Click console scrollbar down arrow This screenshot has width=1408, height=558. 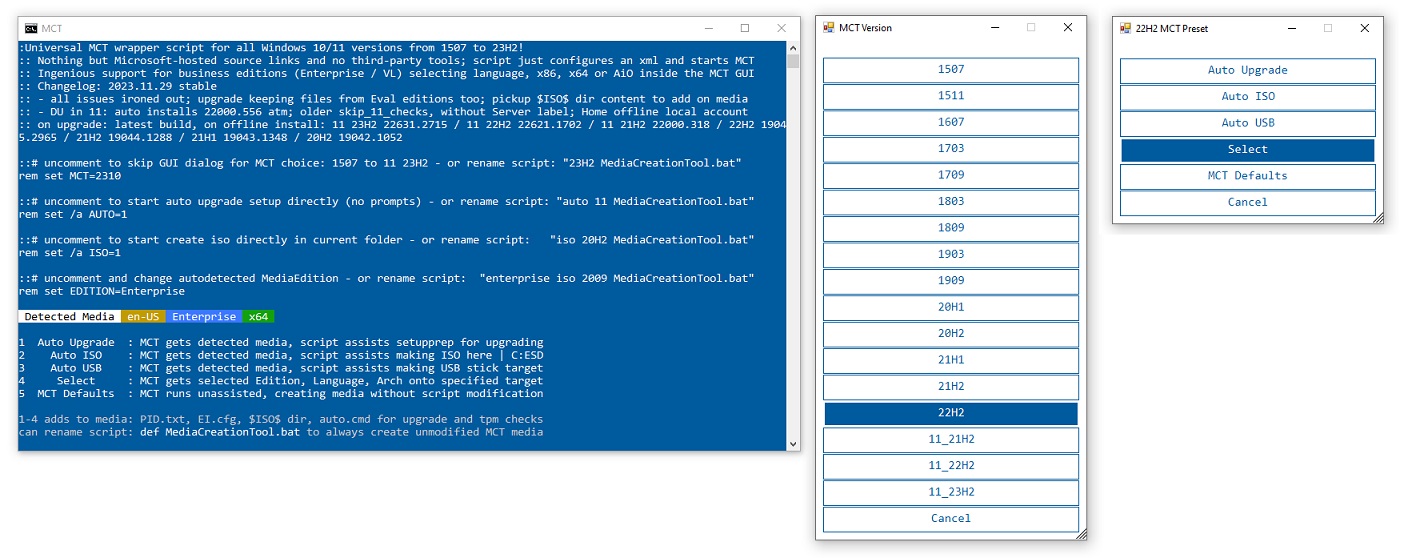pos(793,444)
